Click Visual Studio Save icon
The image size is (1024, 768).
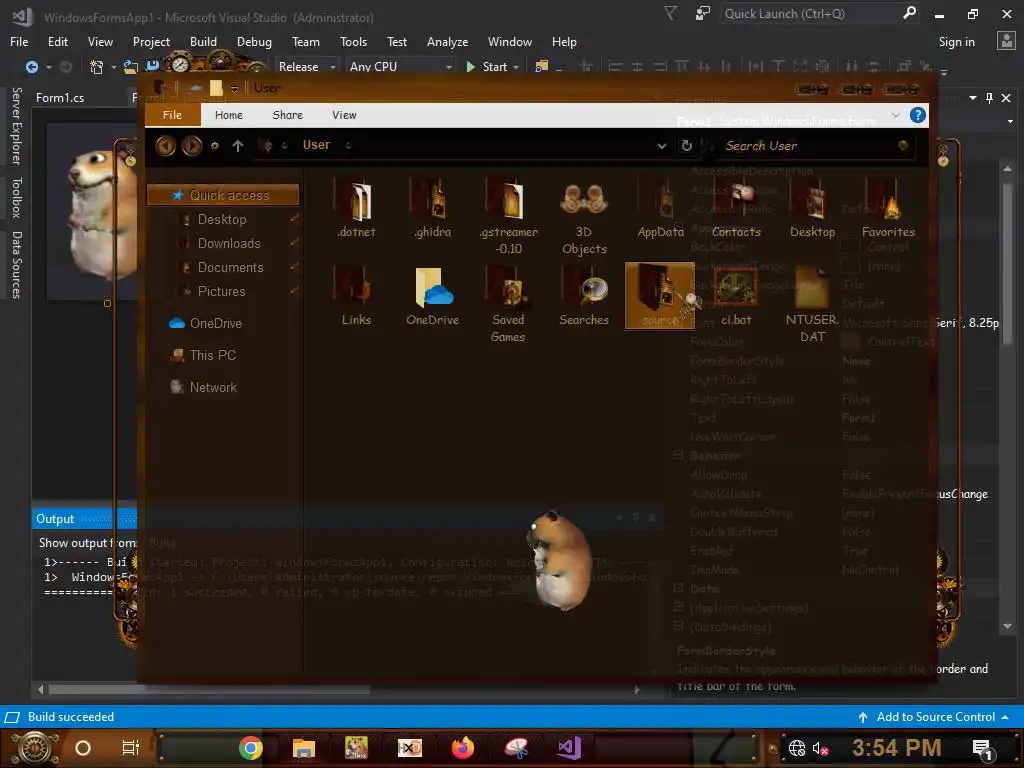[x=152, y=66]
